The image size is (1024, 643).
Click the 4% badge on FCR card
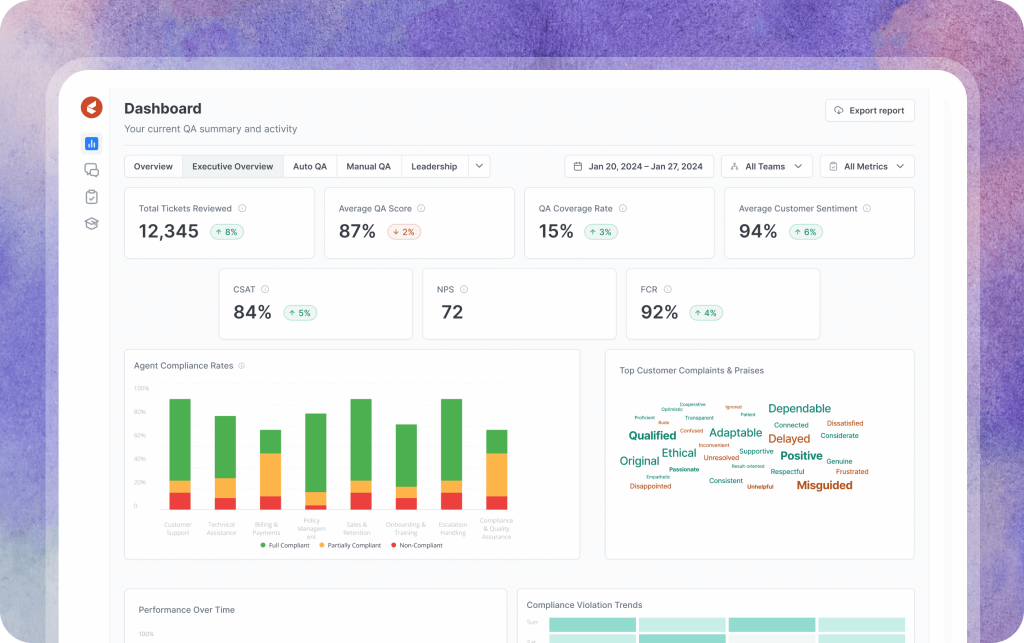tap(706, 313)
